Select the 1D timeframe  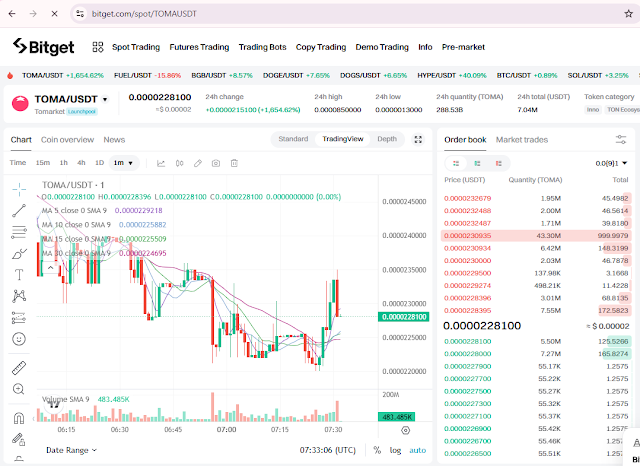pos(100,163)
